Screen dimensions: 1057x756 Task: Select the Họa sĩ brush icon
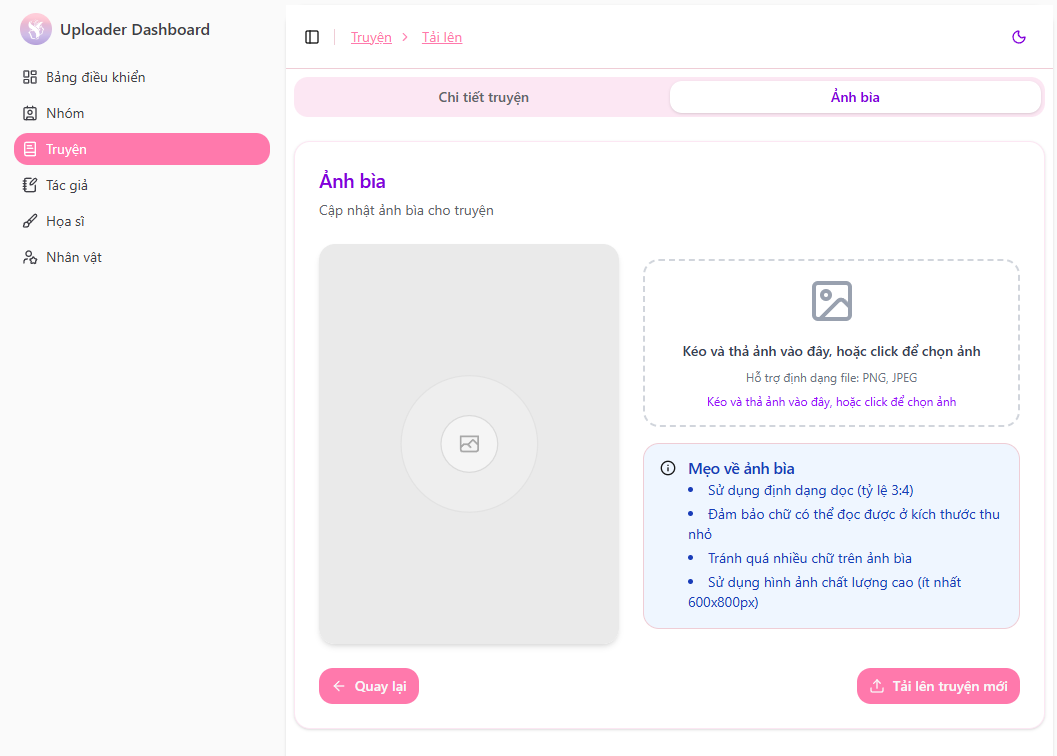coord(28,221)
